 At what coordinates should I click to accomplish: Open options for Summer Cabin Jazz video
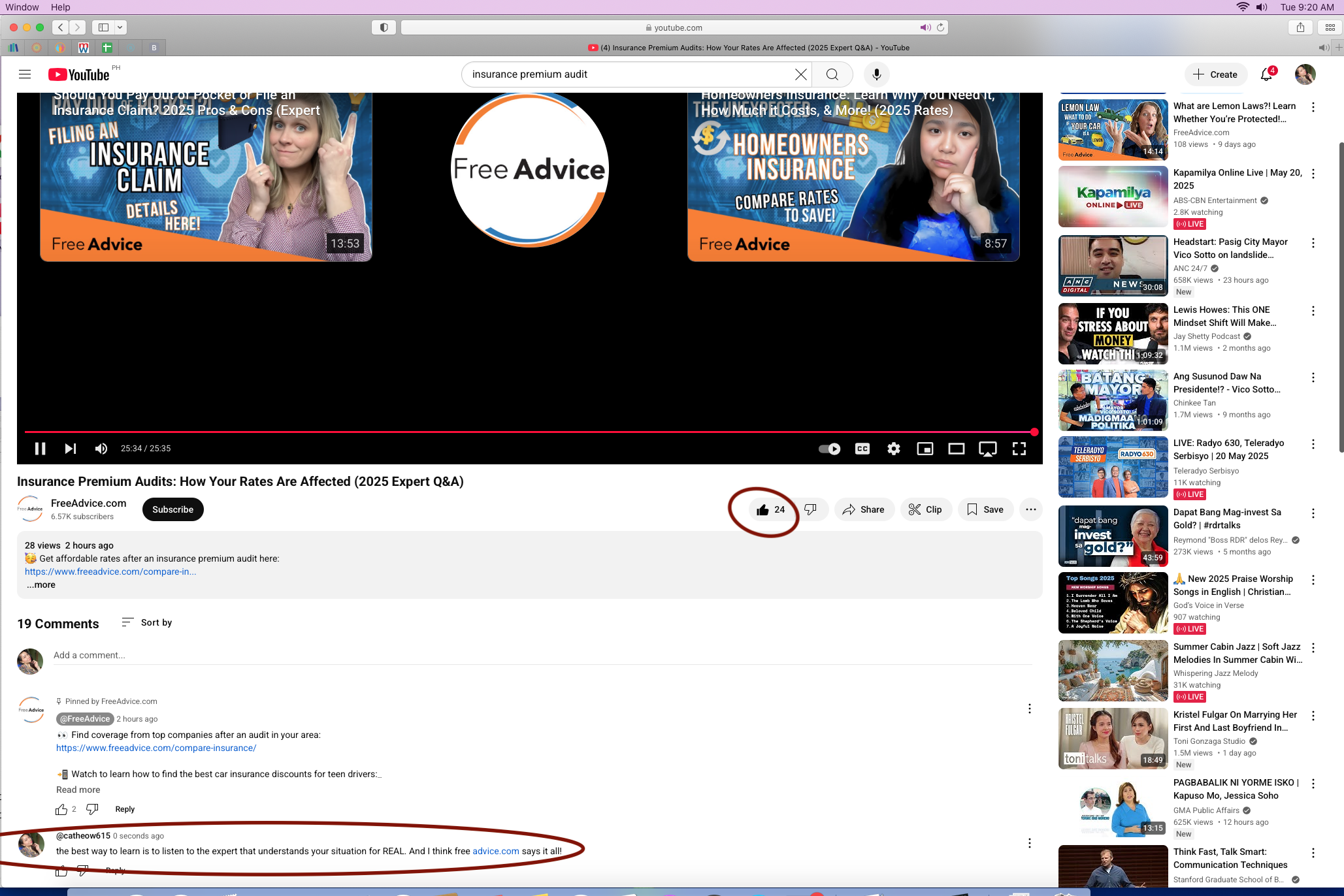(1313, 648)
